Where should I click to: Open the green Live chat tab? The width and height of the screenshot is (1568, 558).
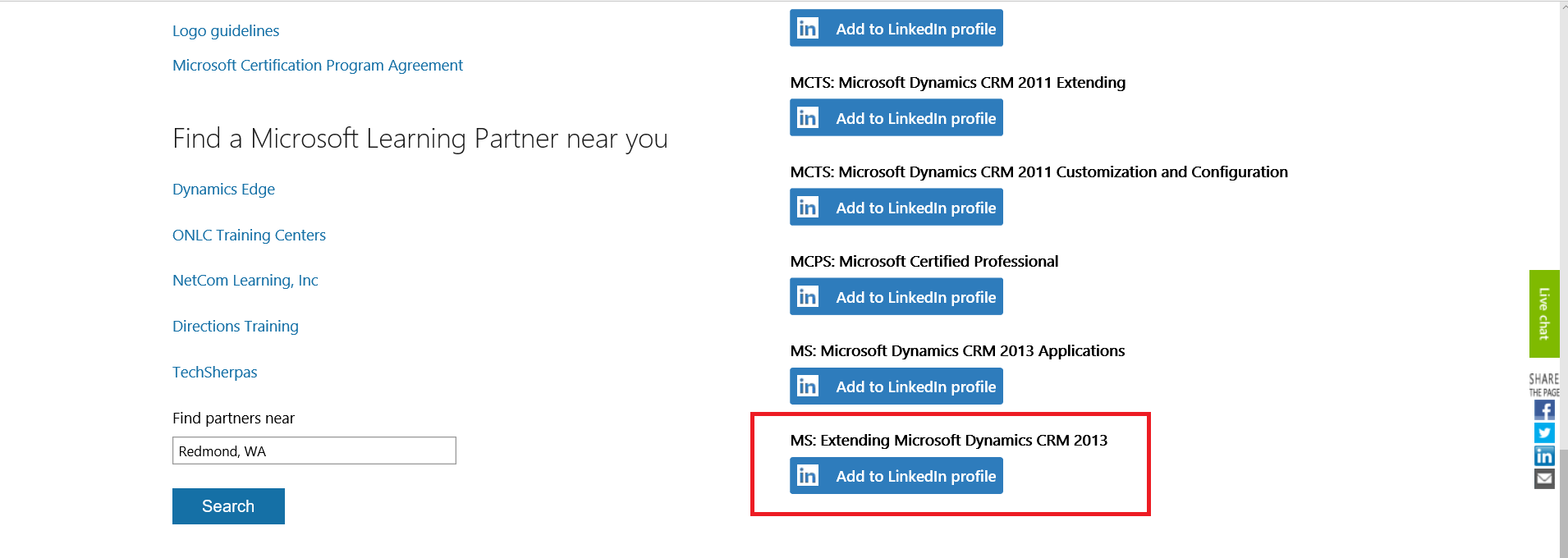pyautogui.click(x=1543, y=313)
